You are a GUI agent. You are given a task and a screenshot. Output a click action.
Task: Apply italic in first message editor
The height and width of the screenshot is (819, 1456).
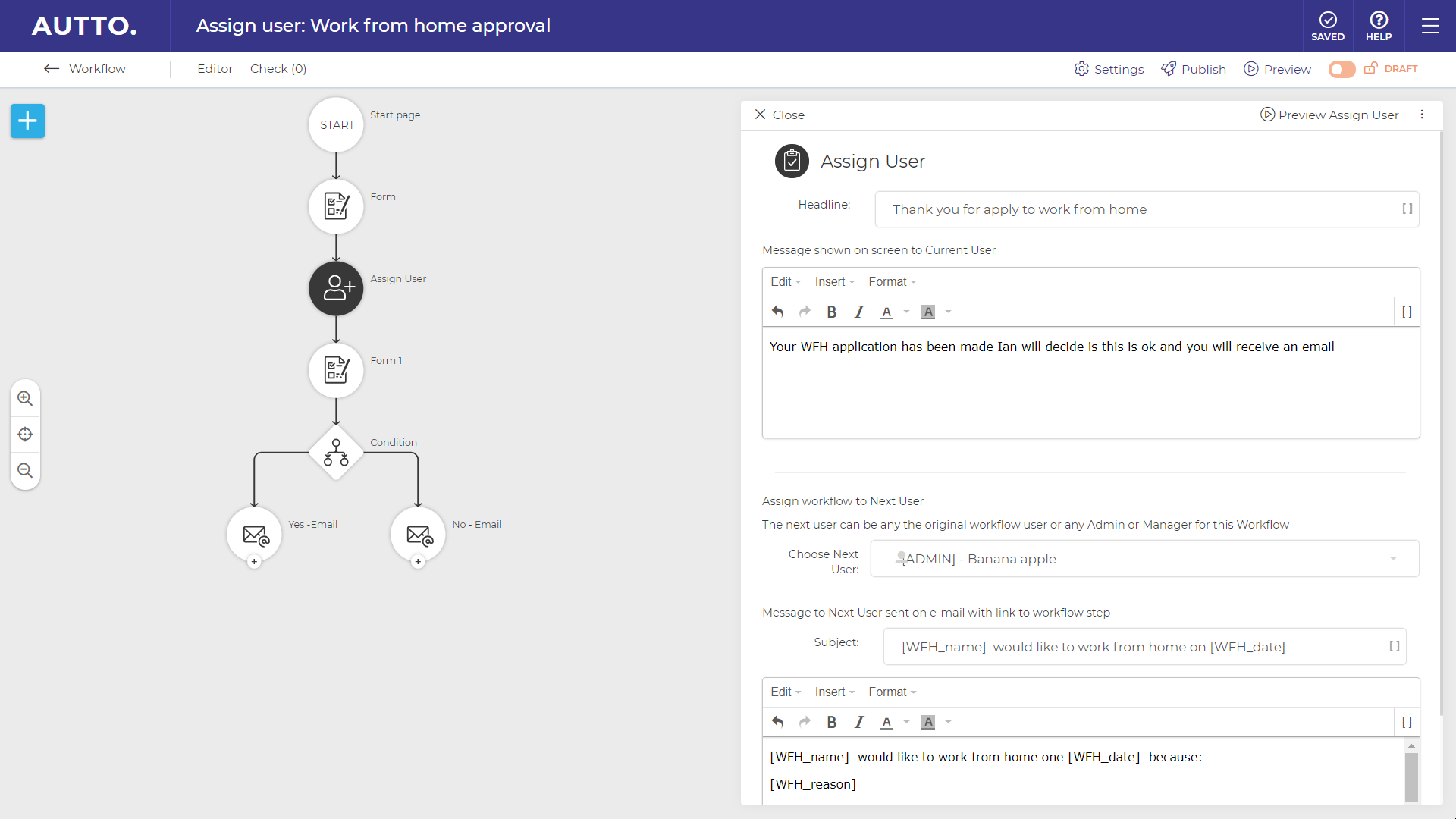click(x=859, y=312)
